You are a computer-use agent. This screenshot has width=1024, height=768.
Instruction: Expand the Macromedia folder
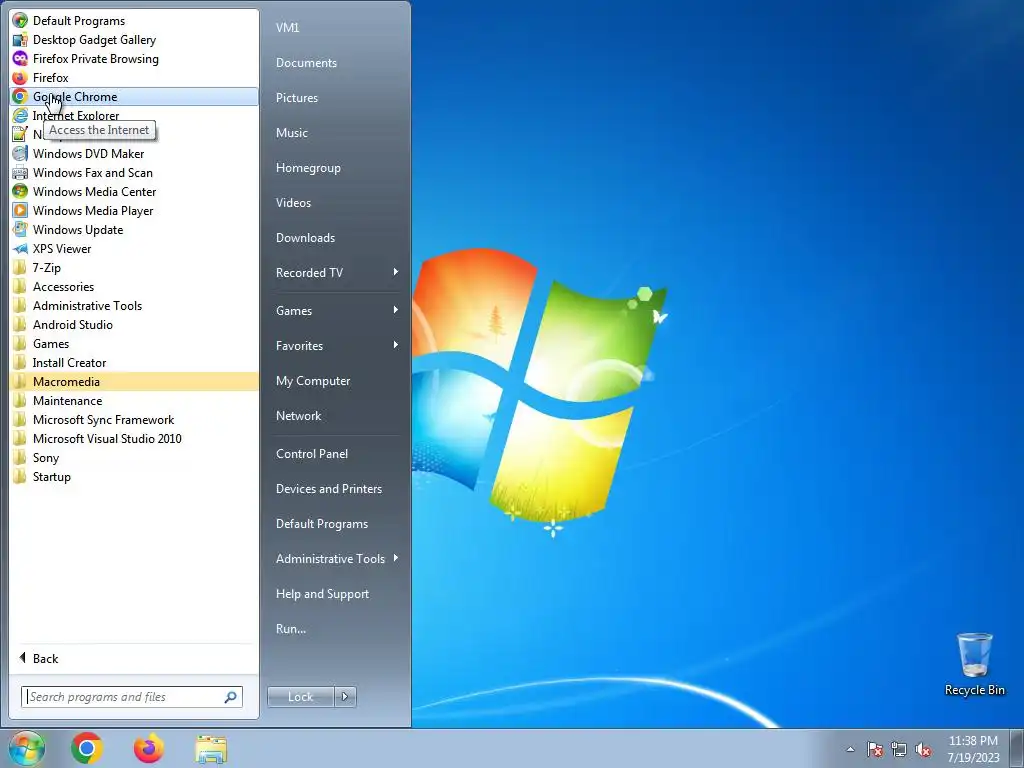pyautogui.click(x=134, y=381)
